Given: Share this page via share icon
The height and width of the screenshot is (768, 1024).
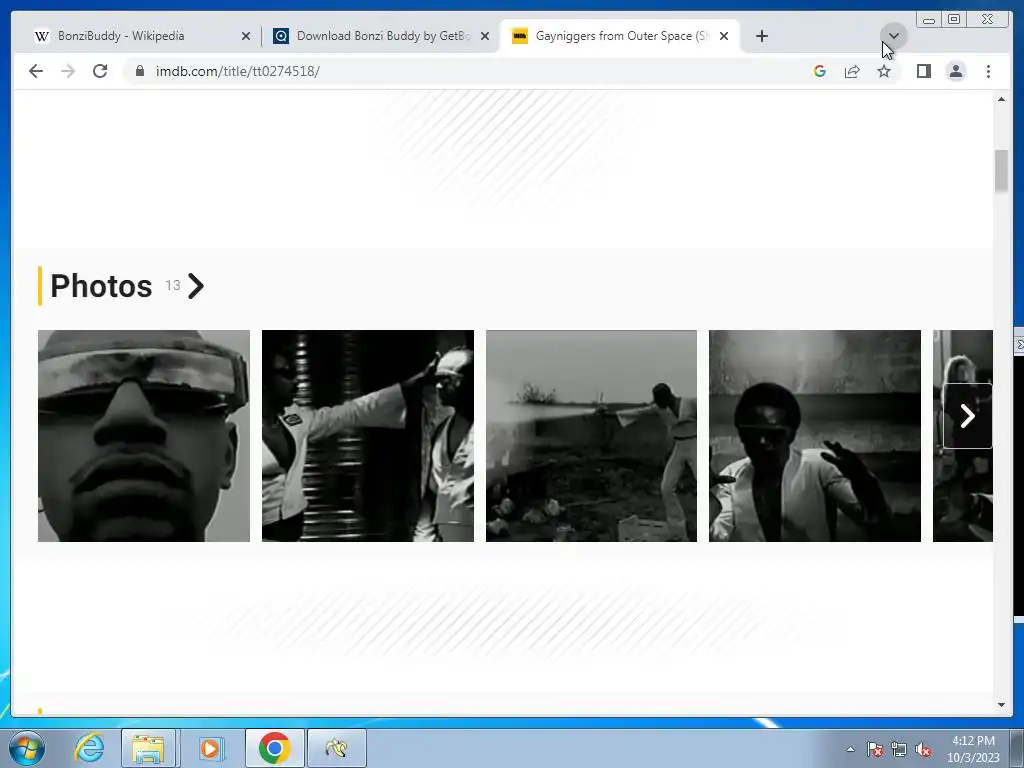Looking at the screenshot, I should point(852,71).
